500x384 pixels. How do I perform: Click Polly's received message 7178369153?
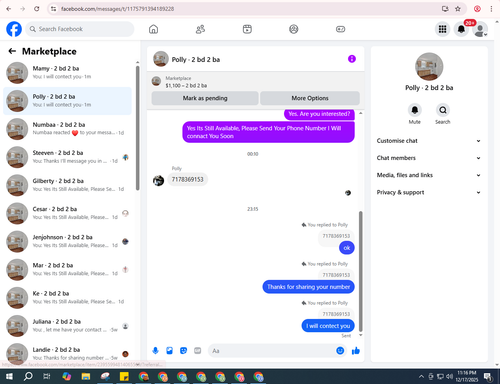click(x=187, y=179)
